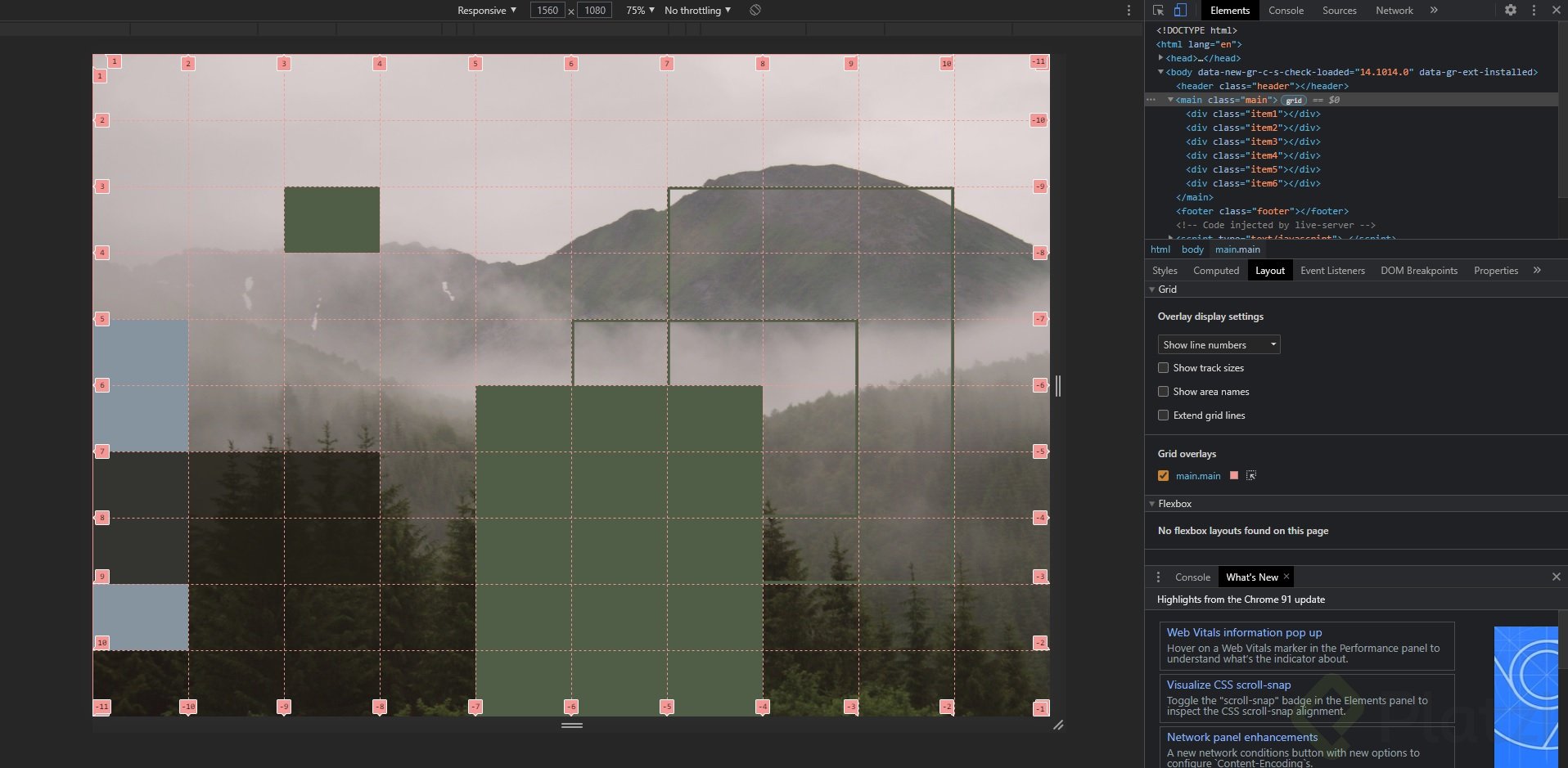Open Customize and control DevTools menu

coord(1534,10)
